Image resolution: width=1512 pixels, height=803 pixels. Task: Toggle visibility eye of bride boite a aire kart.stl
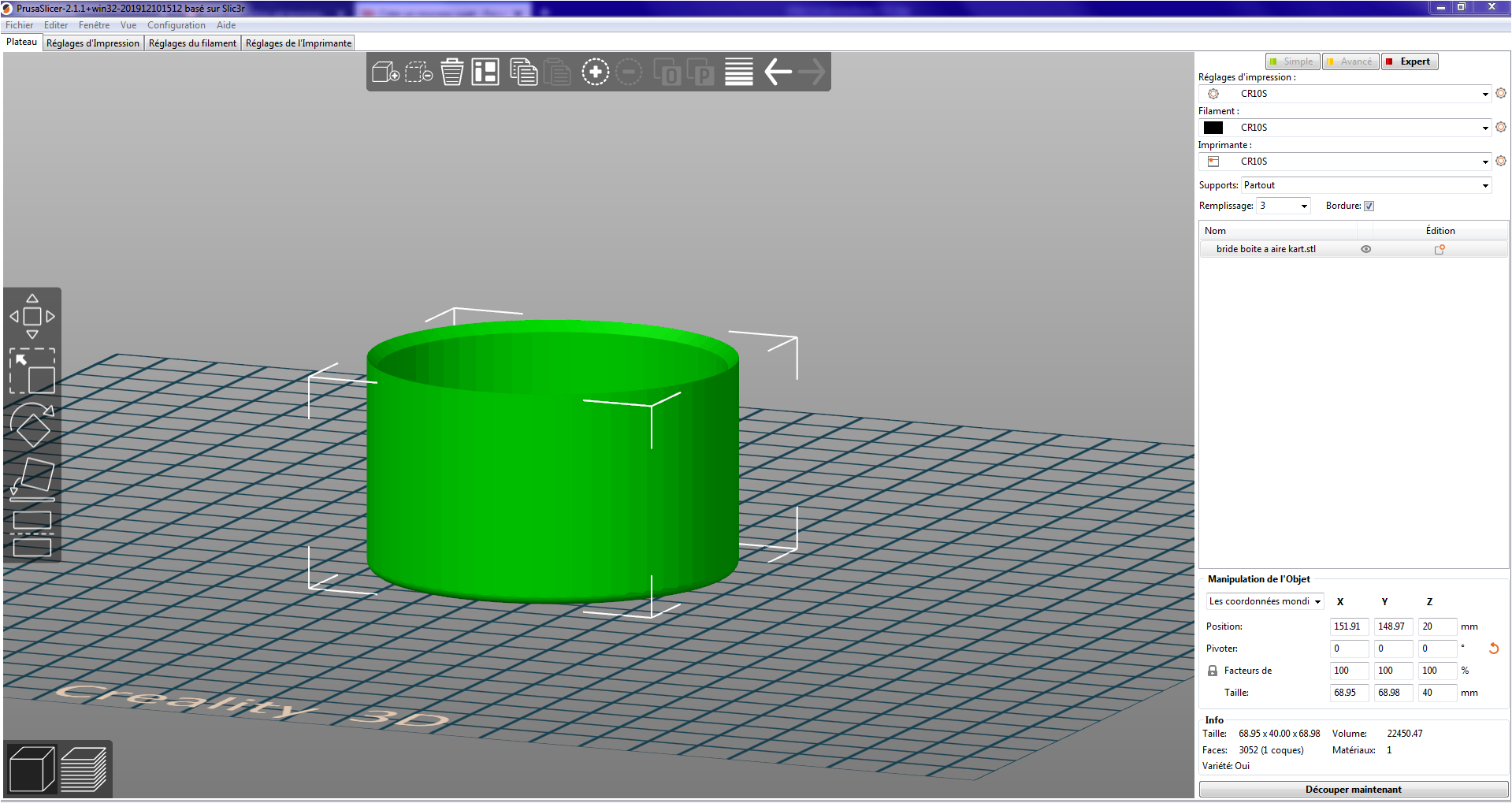[1366, 249]
